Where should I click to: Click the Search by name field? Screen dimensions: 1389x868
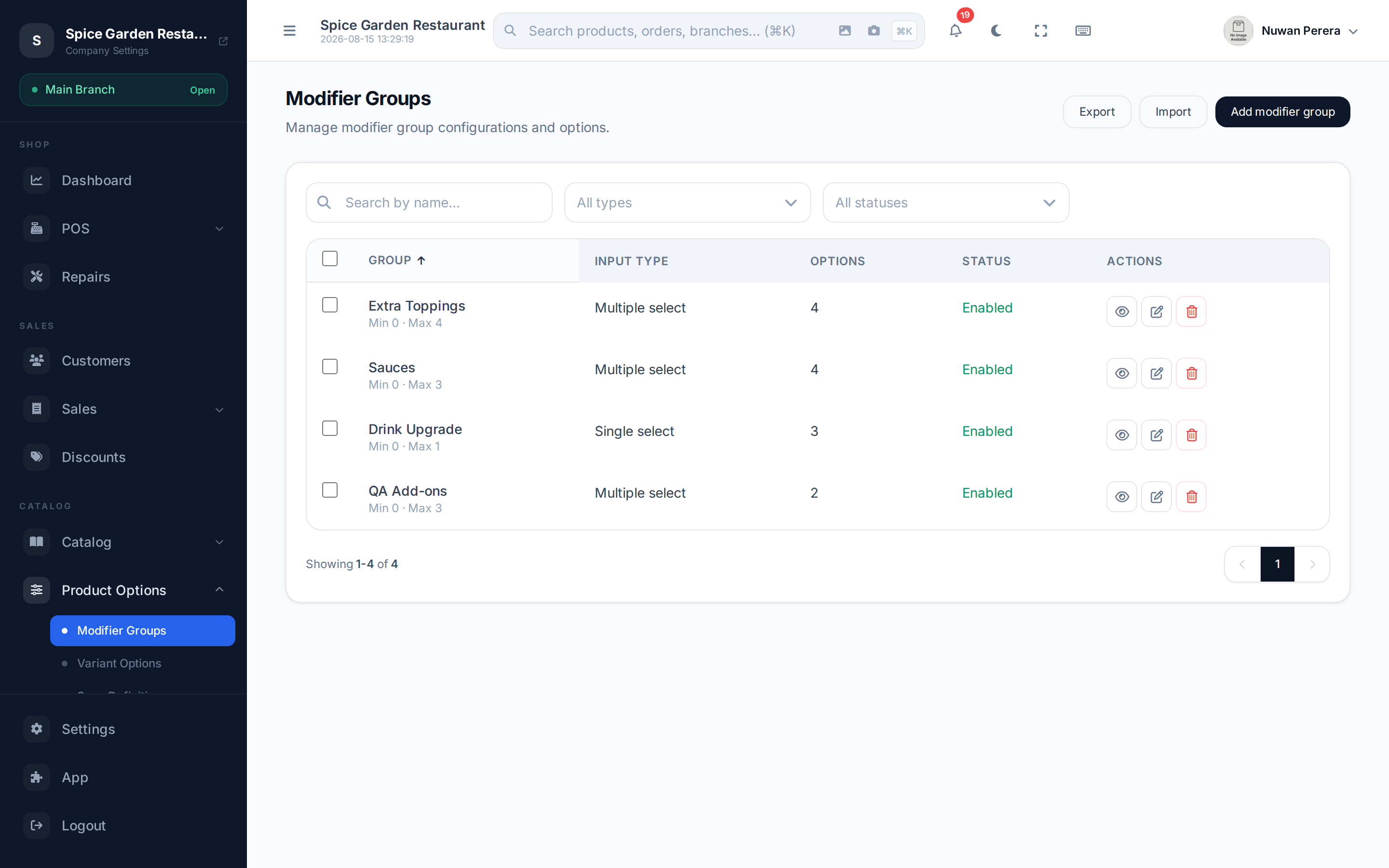(429, 203)
